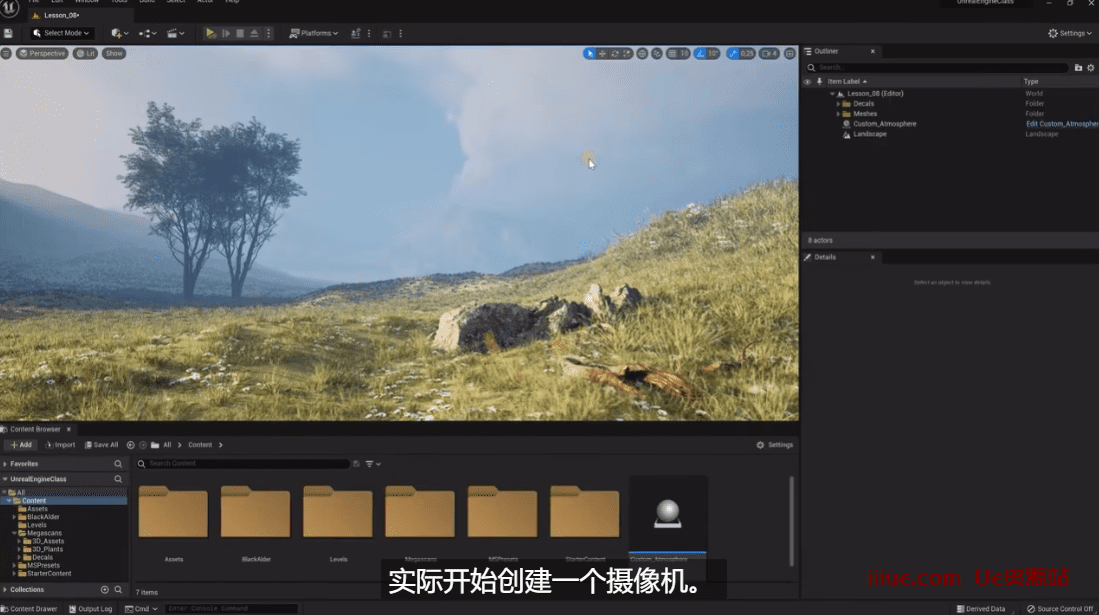Screen dimensions: 1099x615
Task: Select the Rotate transform gizmo tool
Action: tap(614, 54)
